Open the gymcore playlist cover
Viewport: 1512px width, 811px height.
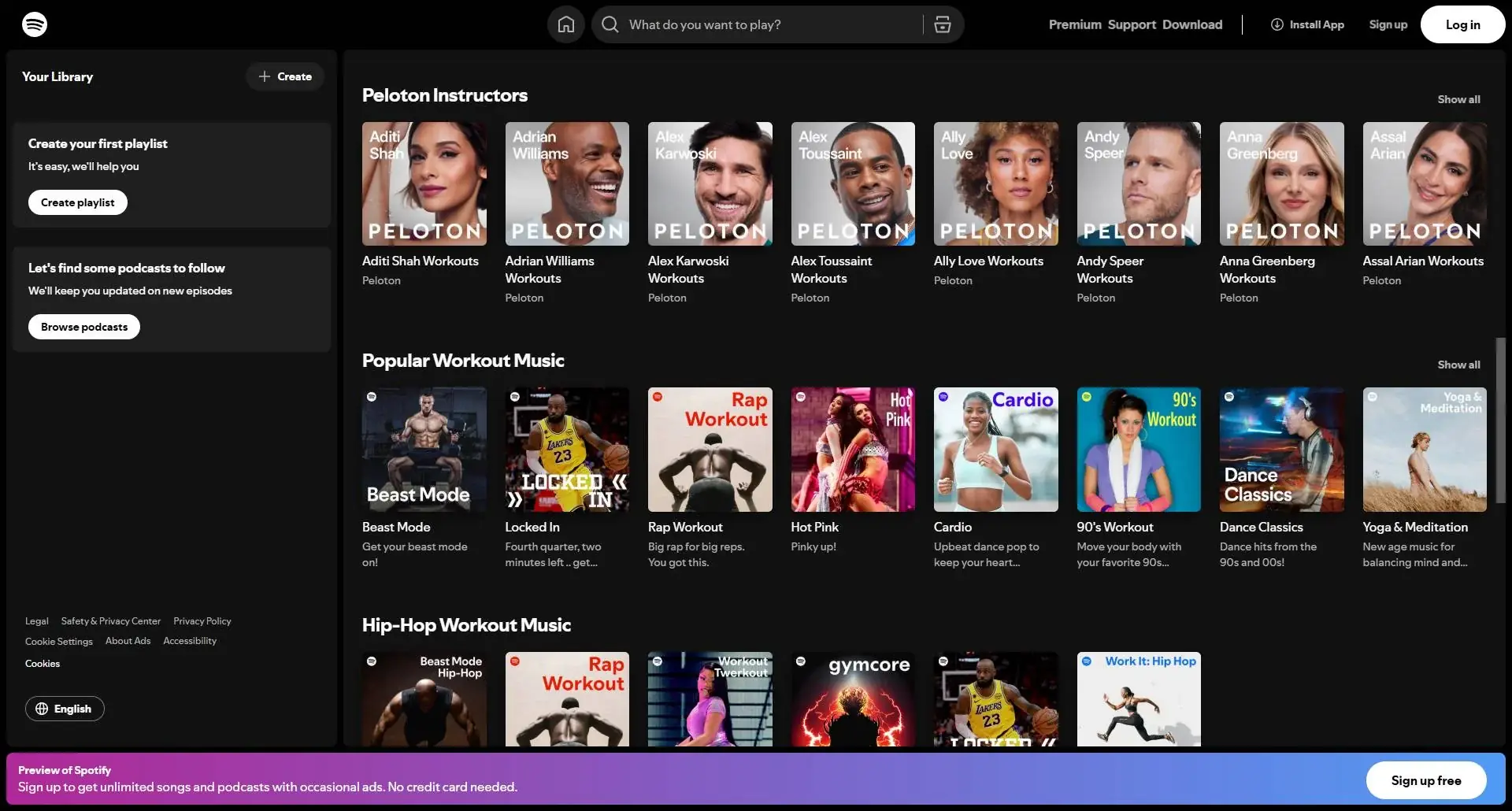tap(853, 699)
